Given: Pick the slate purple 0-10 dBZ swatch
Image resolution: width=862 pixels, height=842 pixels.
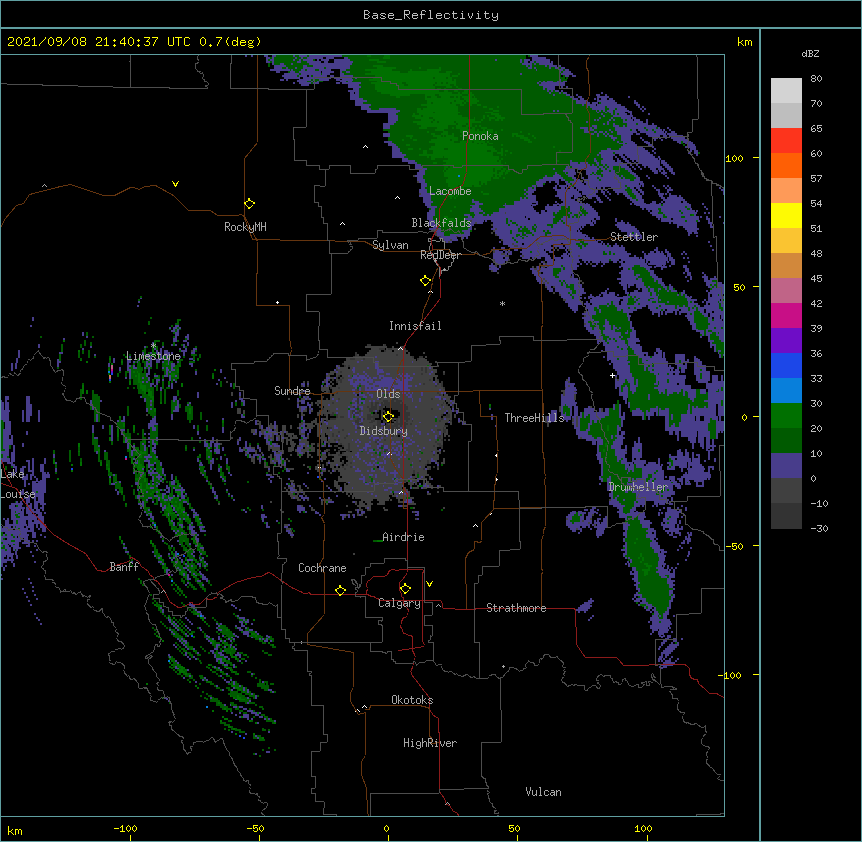Looking at the screenshot, I should tap(786, 466).
